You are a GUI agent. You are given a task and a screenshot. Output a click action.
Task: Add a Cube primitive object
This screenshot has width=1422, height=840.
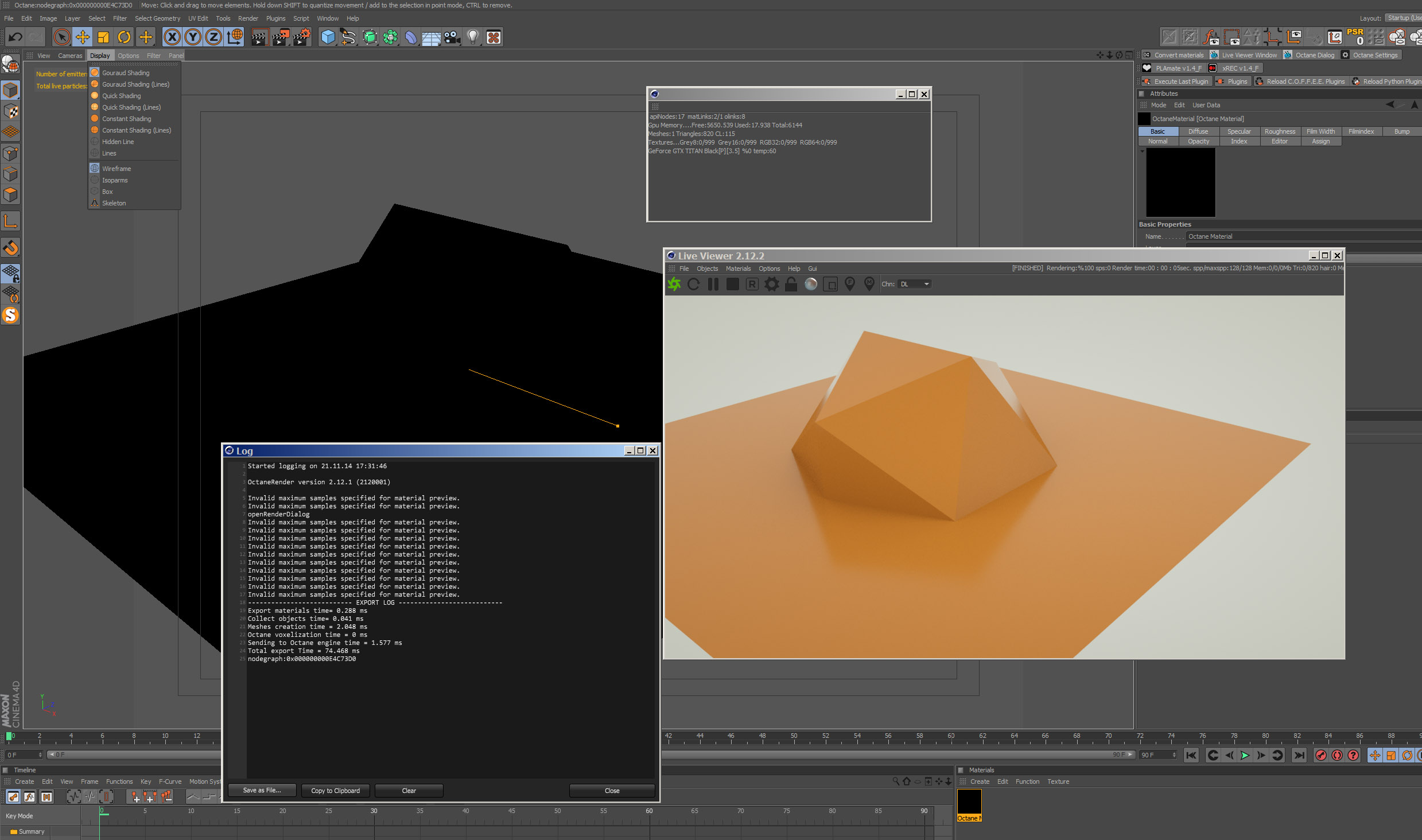[x=328, y=37]
